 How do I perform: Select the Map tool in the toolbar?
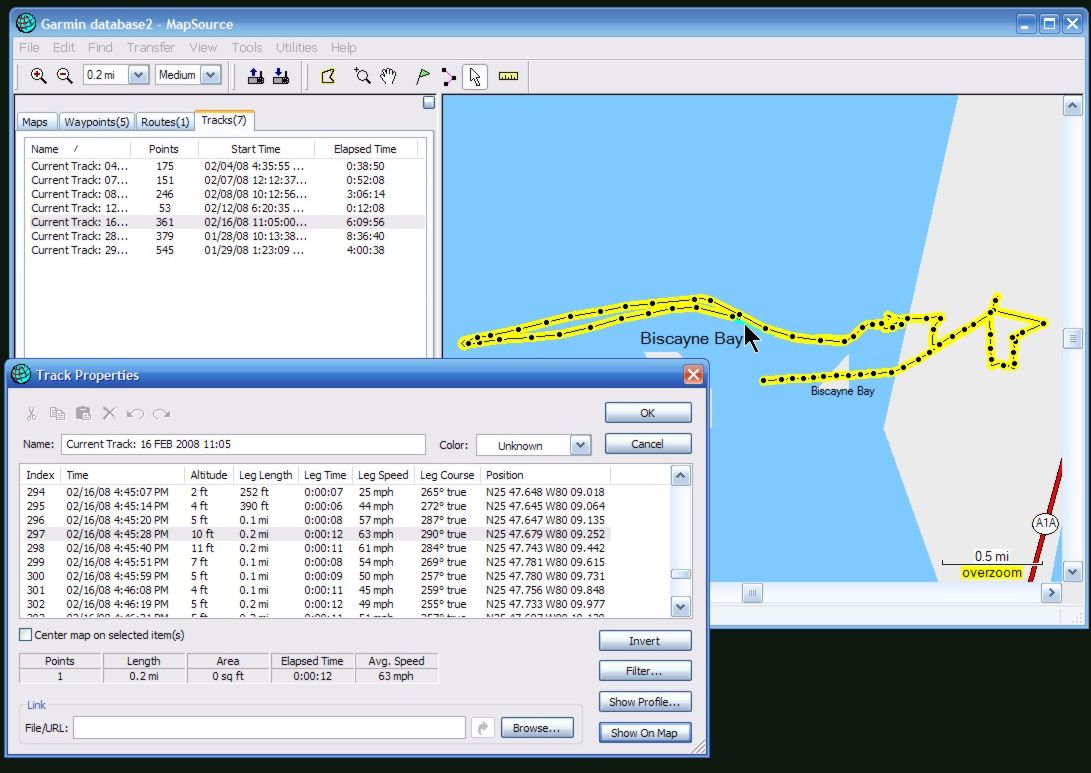tap(328, 76)
